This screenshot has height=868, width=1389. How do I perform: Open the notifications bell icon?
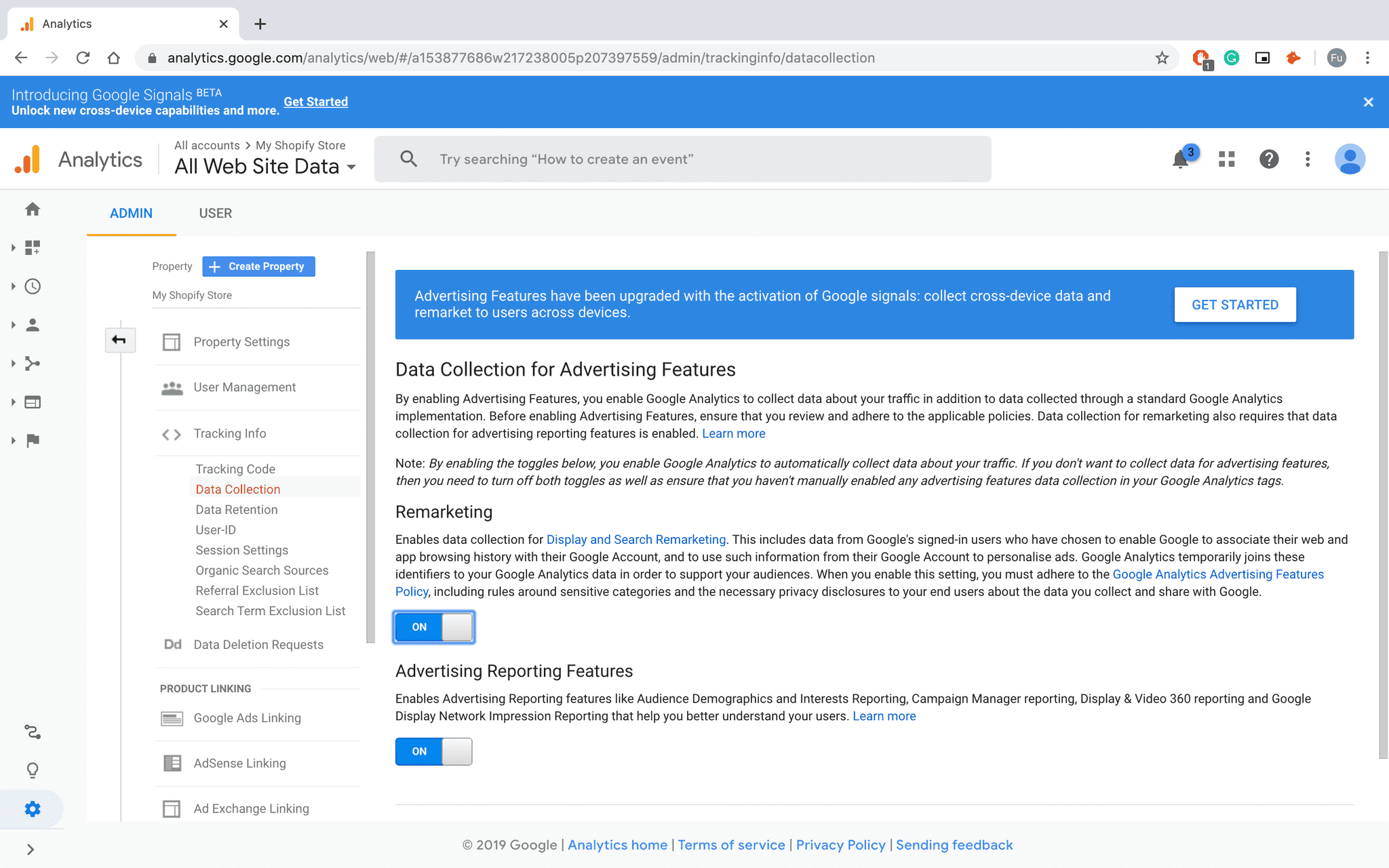coord(1181,159)
